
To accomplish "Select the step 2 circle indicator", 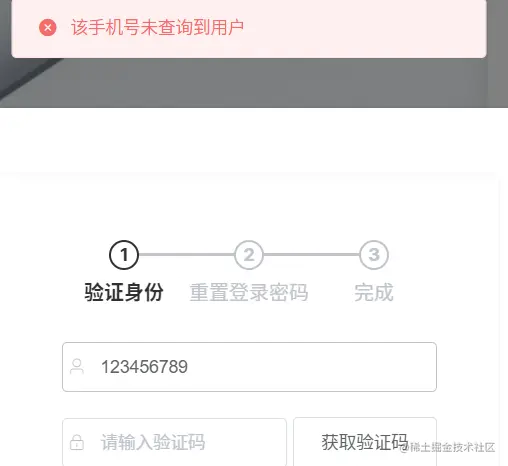I will click(x=249, y=255).
